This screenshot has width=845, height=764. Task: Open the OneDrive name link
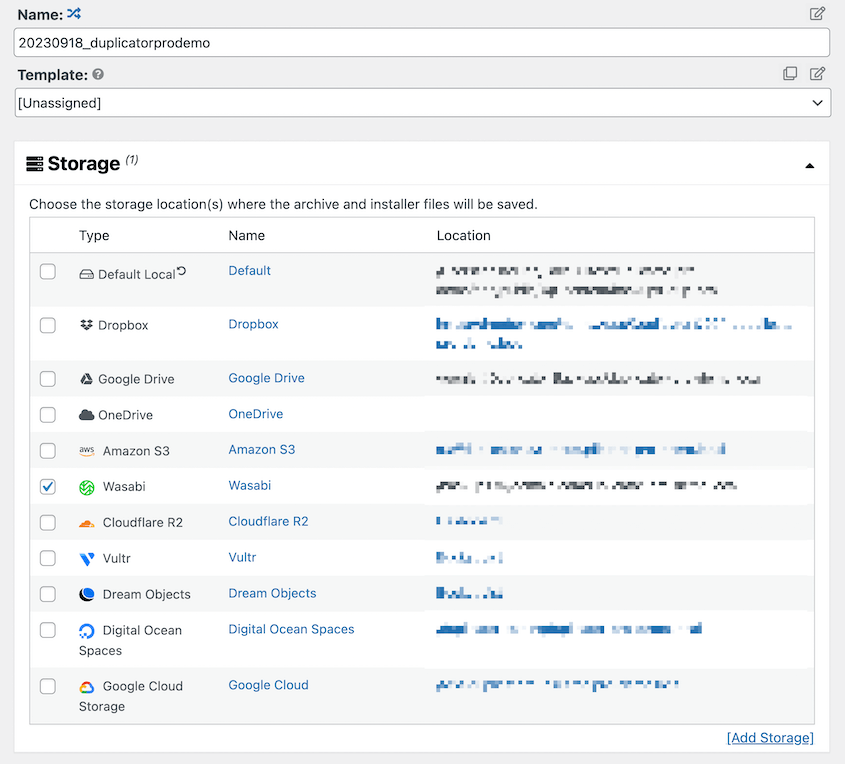tap(255, 414)
